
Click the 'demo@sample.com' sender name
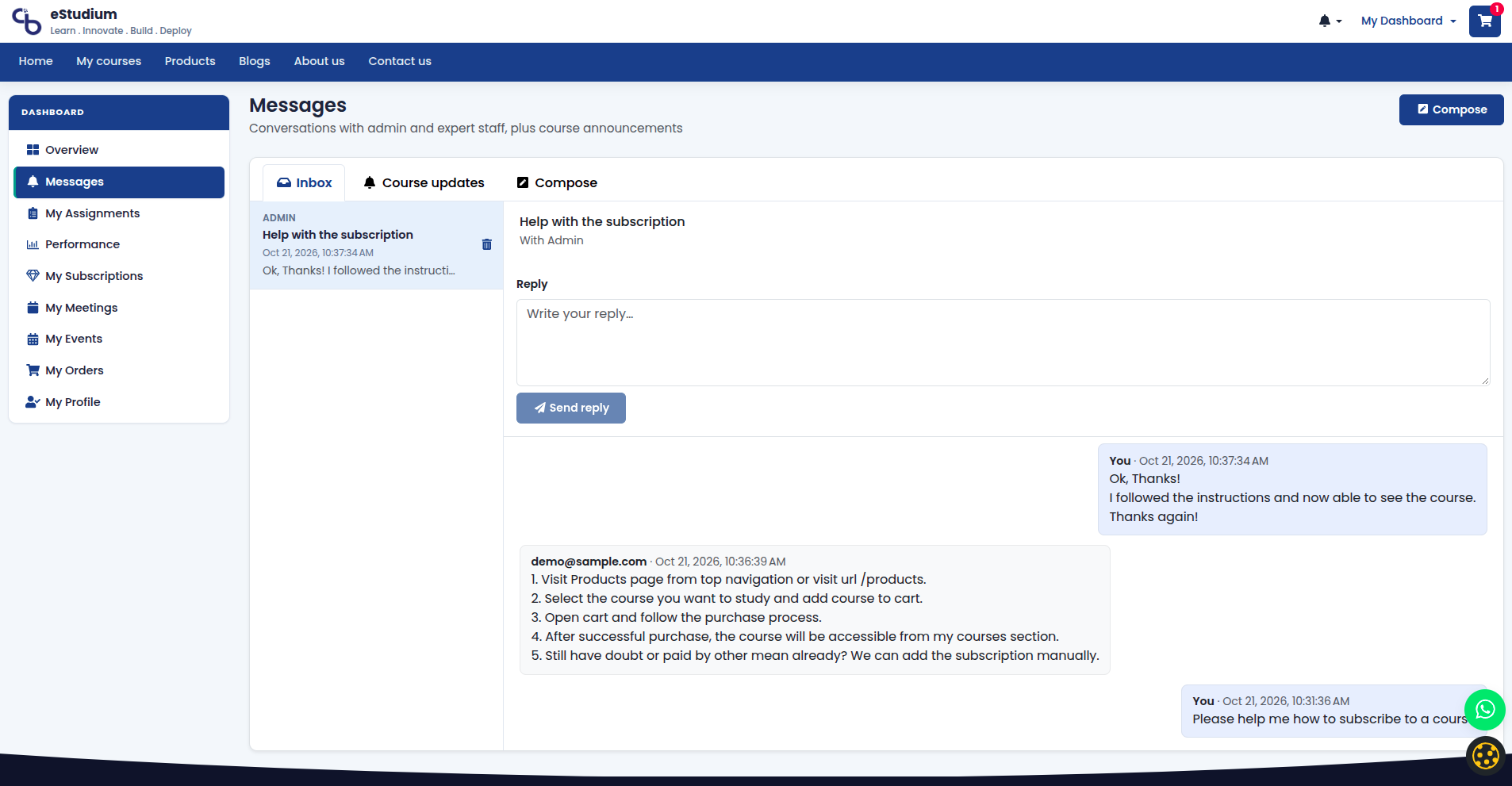[589, 562]
